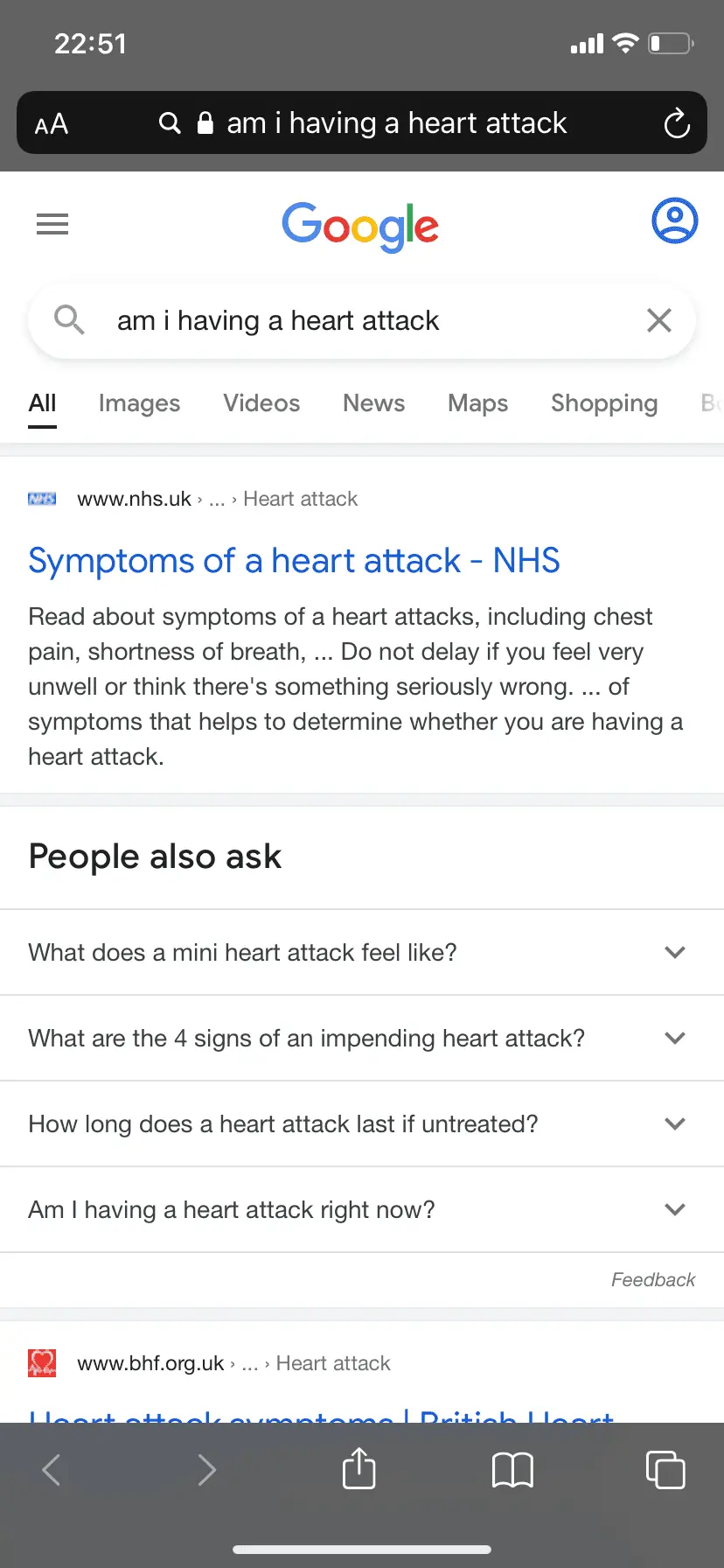724x1568 pixels.
Task: Open the Google account profile icon
Action: pyautogui.click(x=675, y=220)
